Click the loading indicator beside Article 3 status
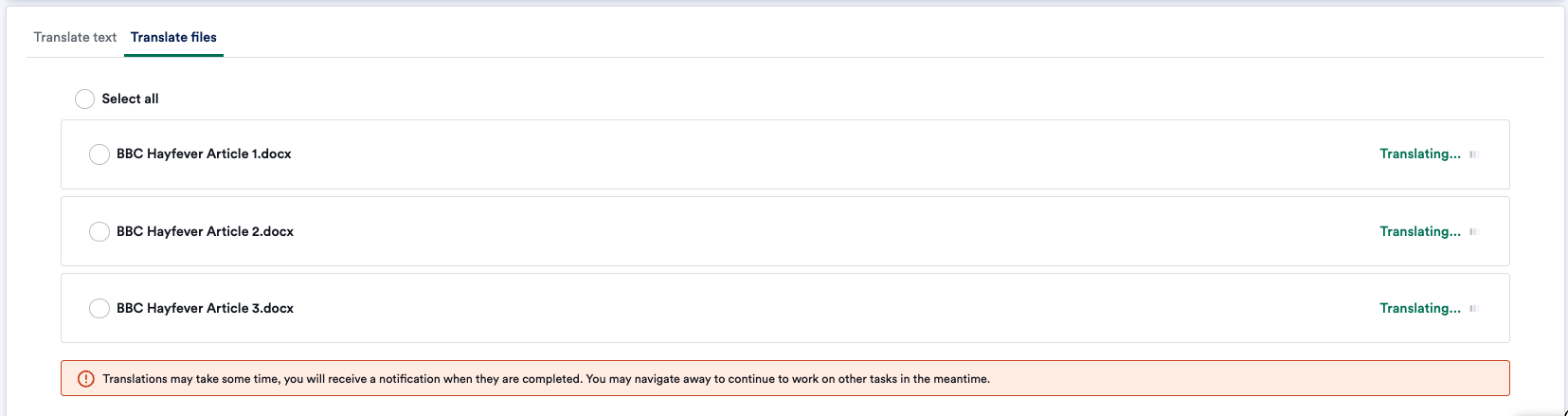Viewport: 1568px width, 416px height. coord(1473,309)
